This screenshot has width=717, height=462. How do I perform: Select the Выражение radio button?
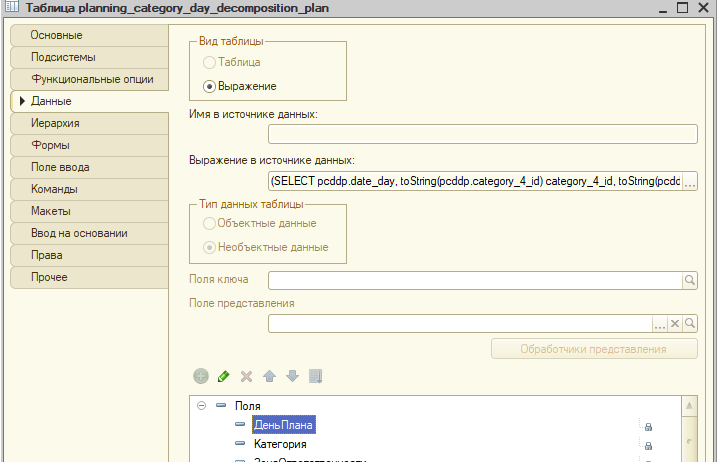pyautogui.click(x=209, y=86)
